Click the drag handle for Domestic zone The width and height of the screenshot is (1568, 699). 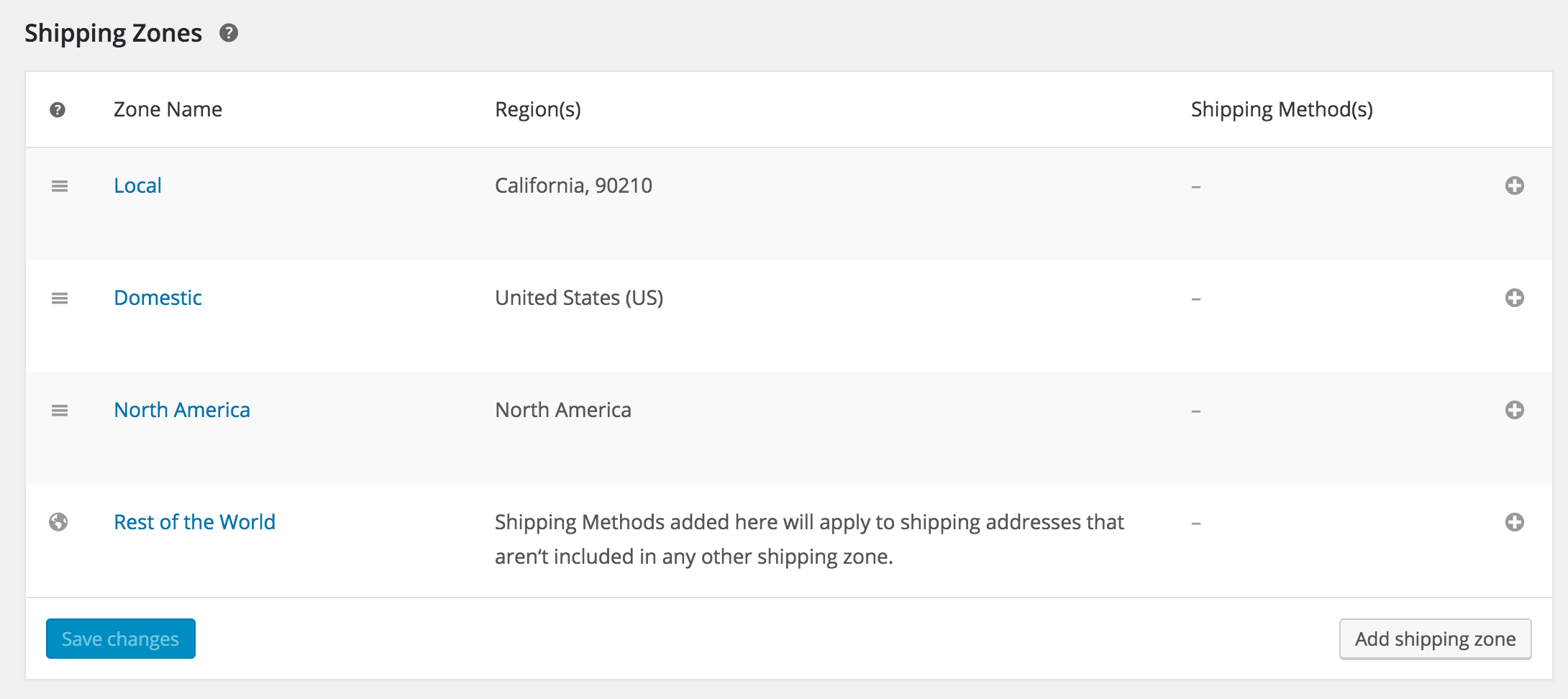point(60,298)
